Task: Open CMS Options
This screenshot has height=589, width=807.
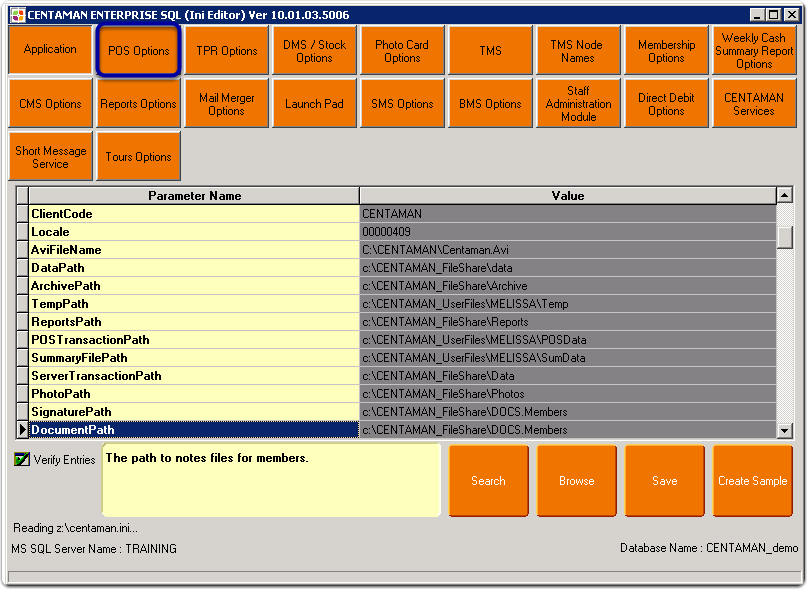Action: tap(50, 103)
